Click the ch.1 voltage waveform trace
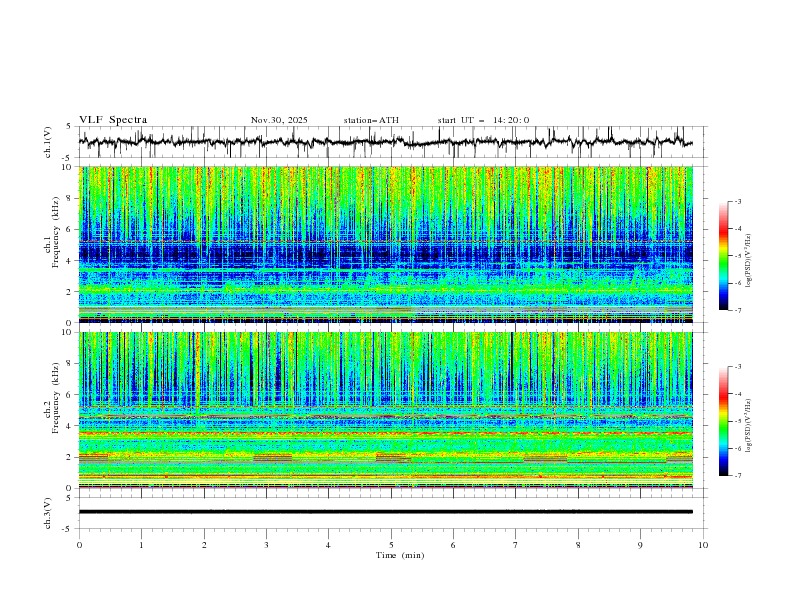This screenshot has width=792, height=612. tap(385, 142)
